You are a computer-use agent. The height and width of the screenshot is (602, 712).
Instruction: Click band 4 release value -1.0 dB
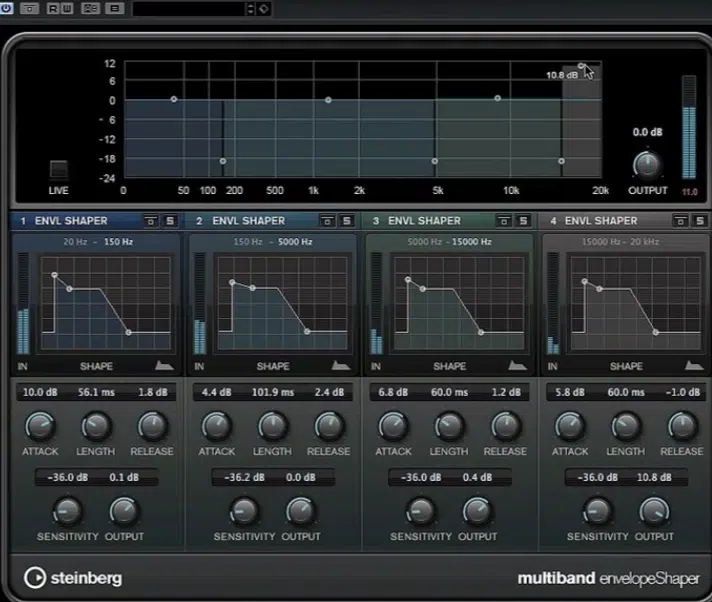coord(683,392)
